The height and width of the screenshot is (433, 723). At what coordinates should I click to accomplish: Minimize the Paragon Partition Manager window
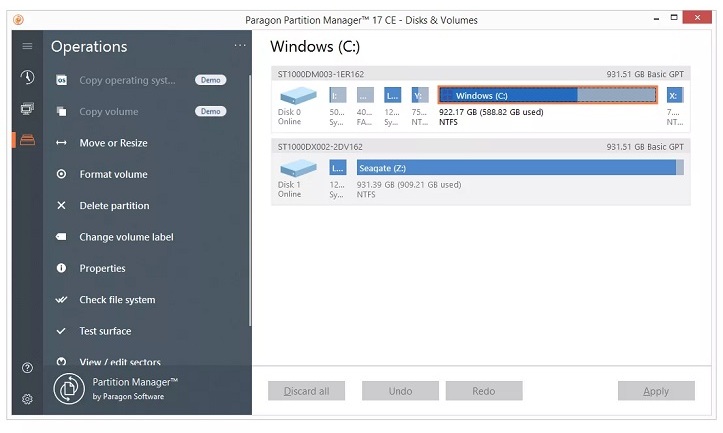pyautogui.click(x=656, y=19)
